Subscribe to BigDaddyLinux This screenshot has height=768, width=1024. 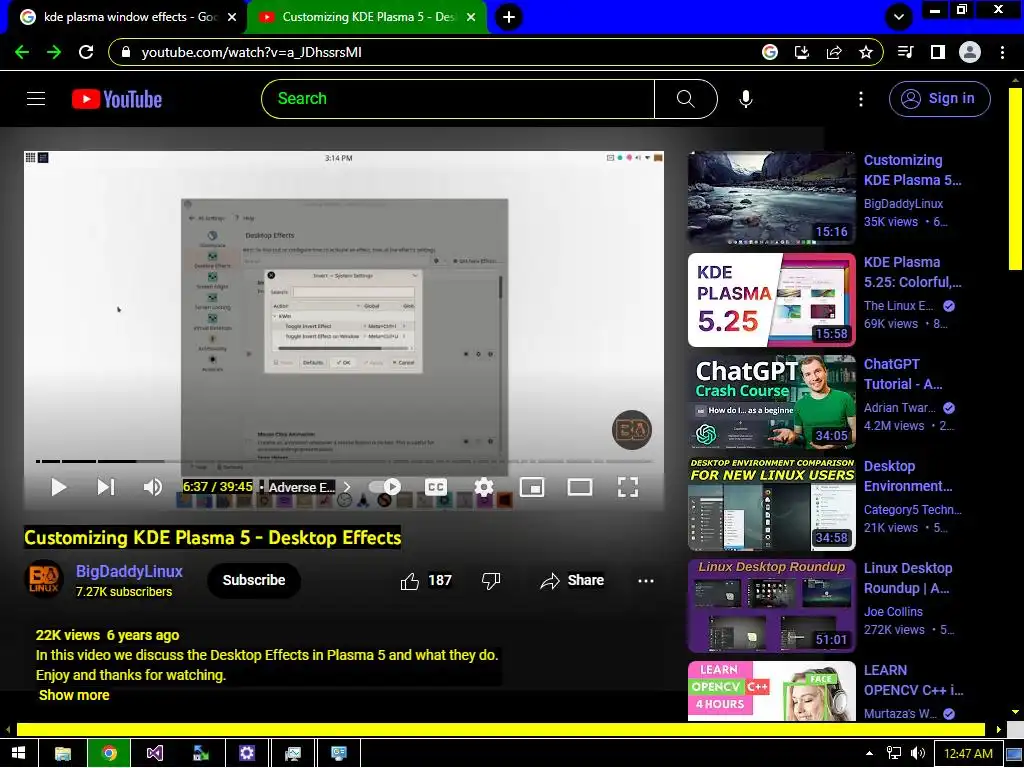253,580
